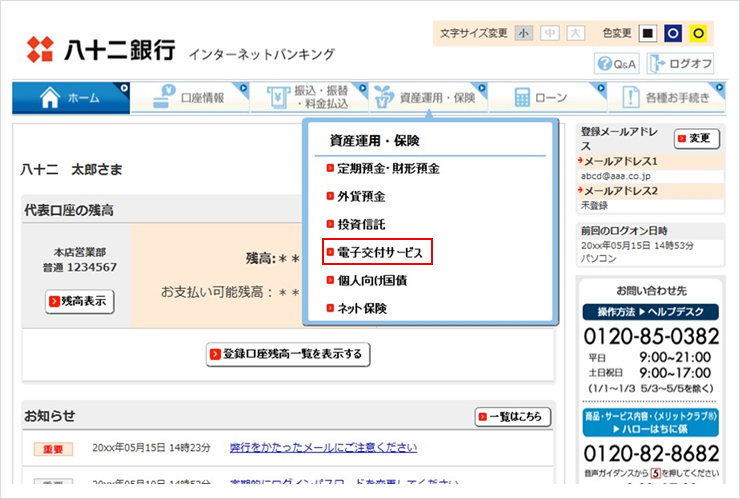Click the 0120-85-0382 phone number
The width and height of the screenshot is (740, 499).
coord(651,336)
